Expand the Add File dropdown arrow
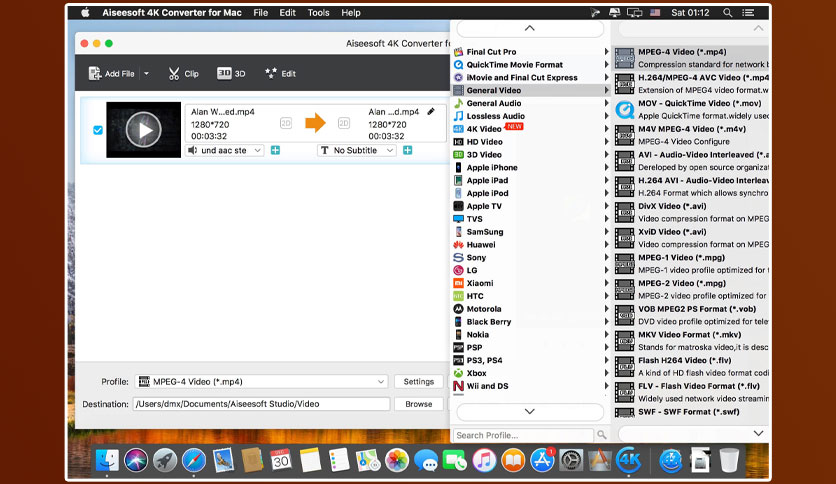Viewport: 836px width, 484px height. [146, 74]
